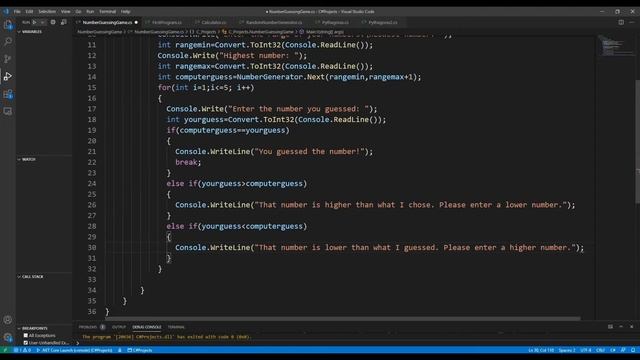This screenshot has height=360, width=640.
Task: Switch to PyRegress2.cs editor tab
Action: [x=382, y=22]
